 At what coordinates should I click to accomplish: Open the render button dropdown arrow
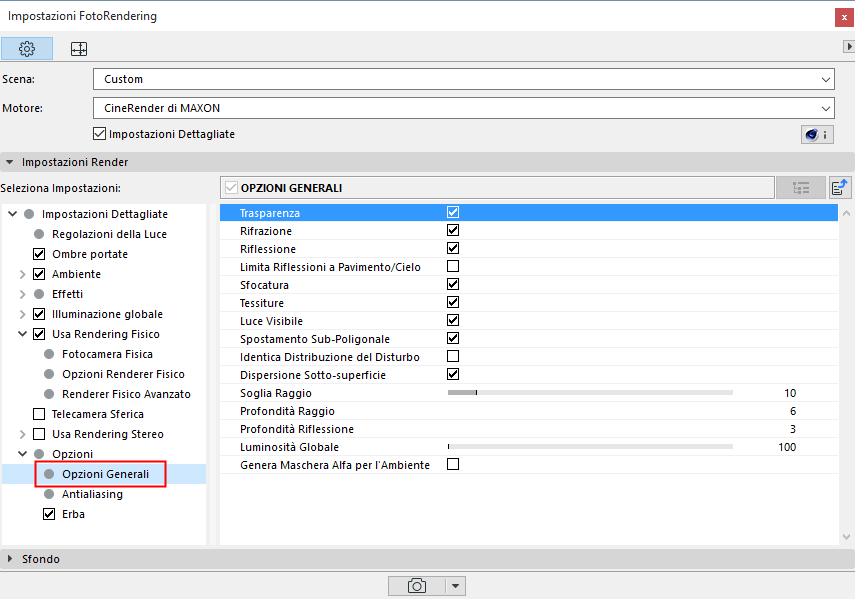[455, 586]
